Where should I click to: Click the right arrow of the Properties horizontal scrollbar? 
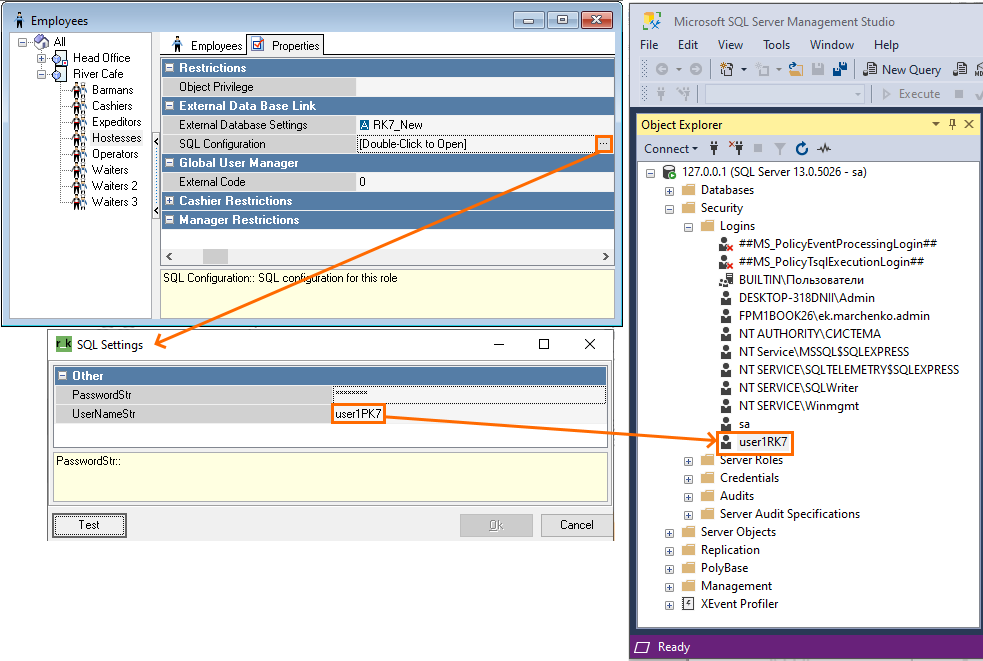(605, 256)
